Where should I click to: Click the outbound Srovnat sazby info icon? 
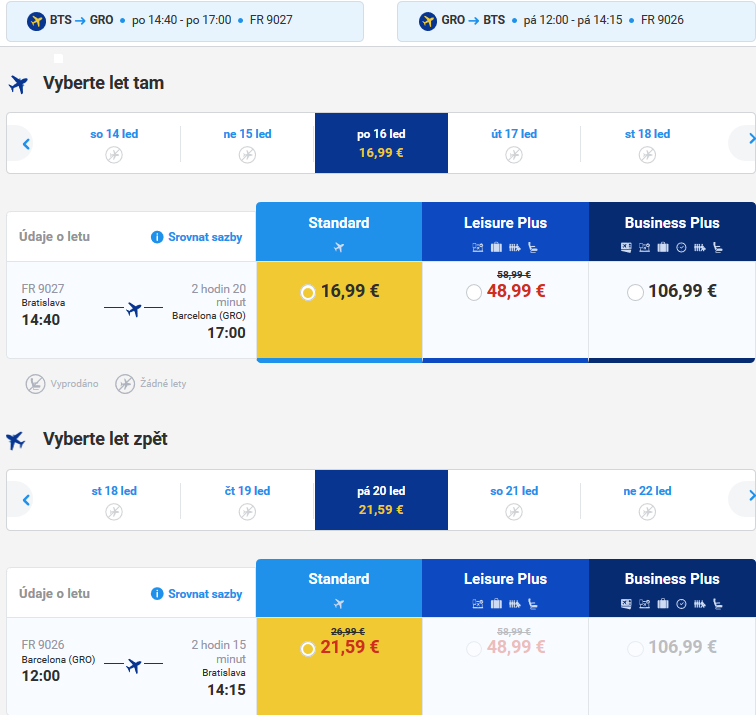click(x=157, y=237)
